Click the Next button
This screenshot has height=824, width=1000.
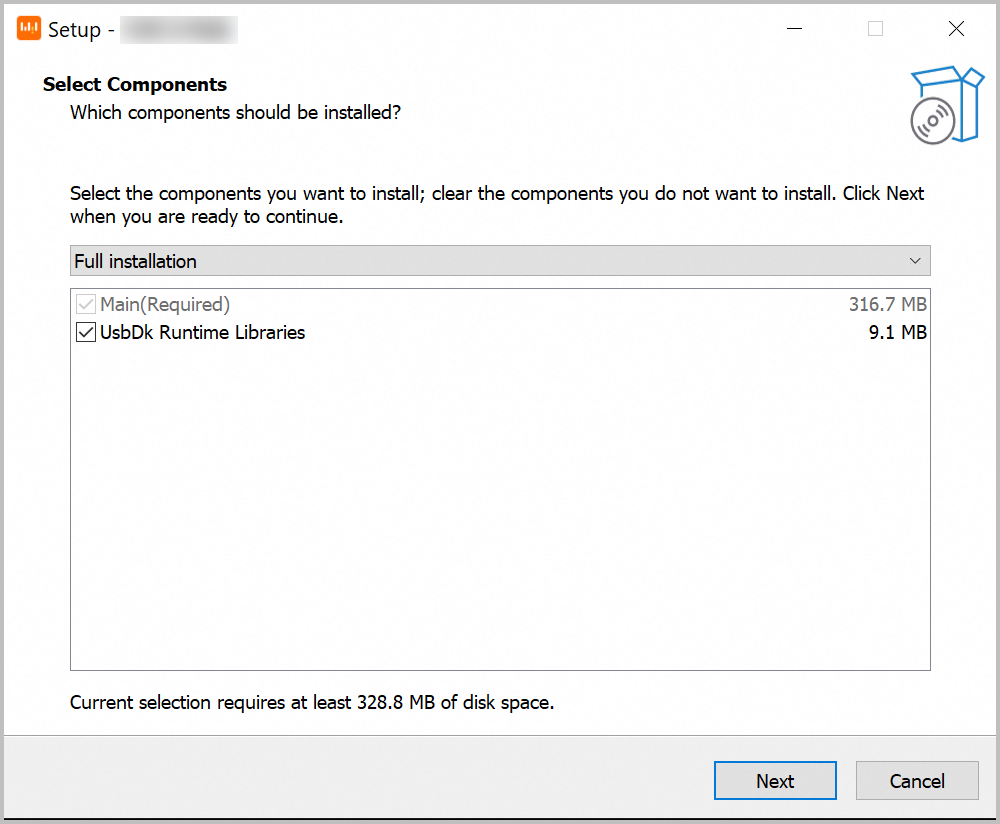pyautogui.click(x=775, y=781)
